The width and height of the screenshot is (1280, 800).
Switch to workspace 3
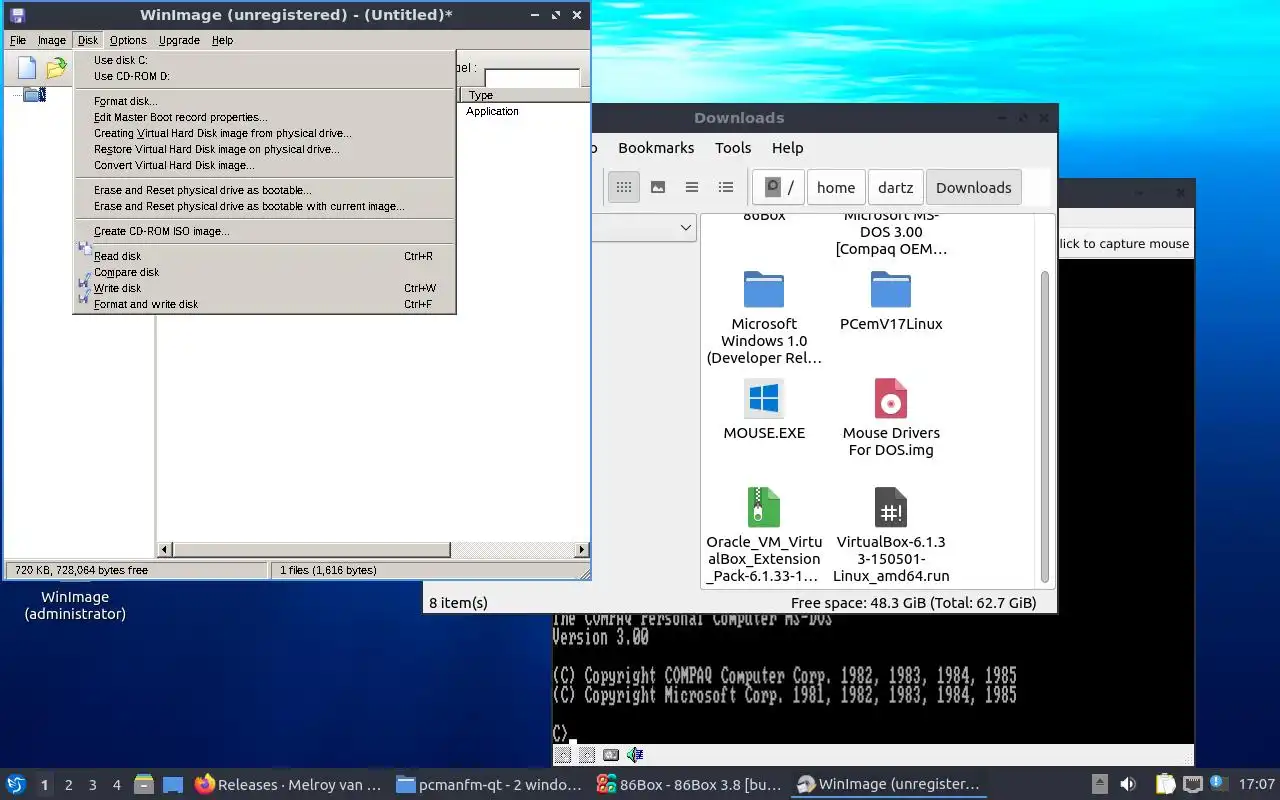[92, 785]
